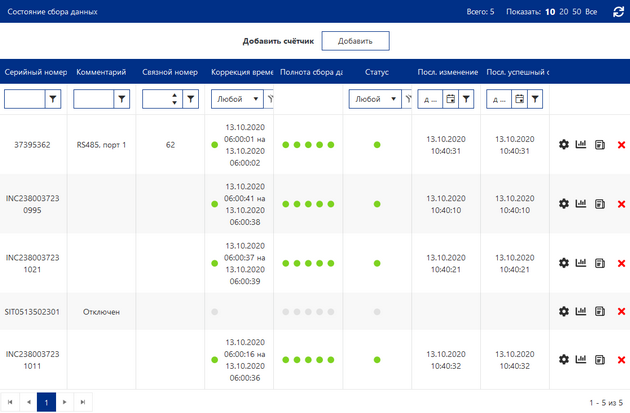This screenshot has height=413, width=630.
Task: Apply filter on Посл. изменение column
Action: pyautogui.click(x=466, y=99)
